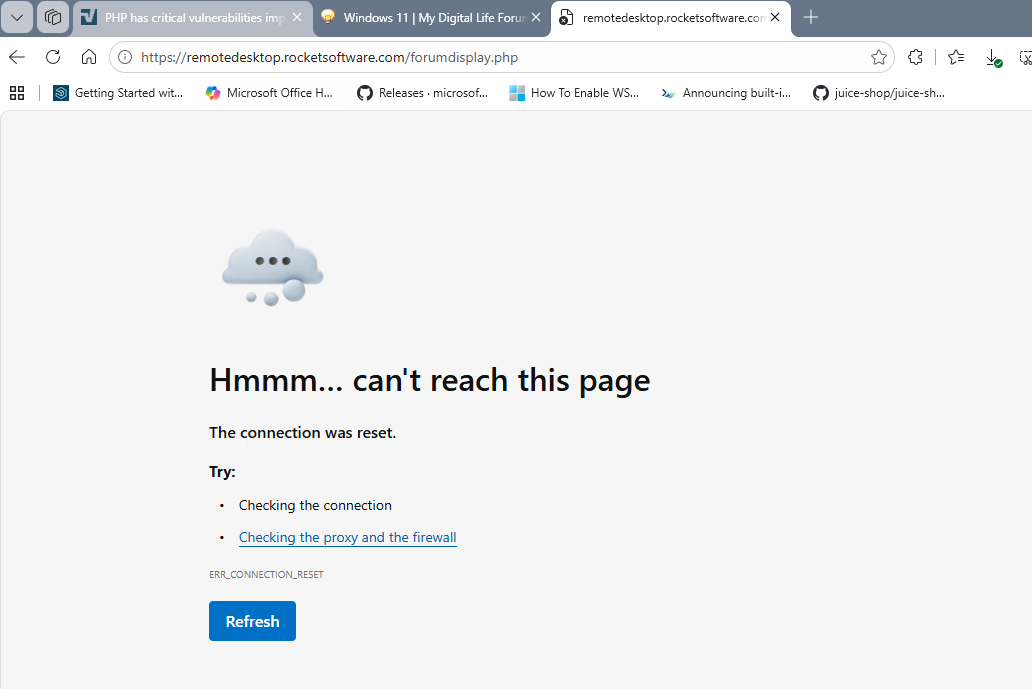Open the tab actions workspaces icon

click(53, 18)
